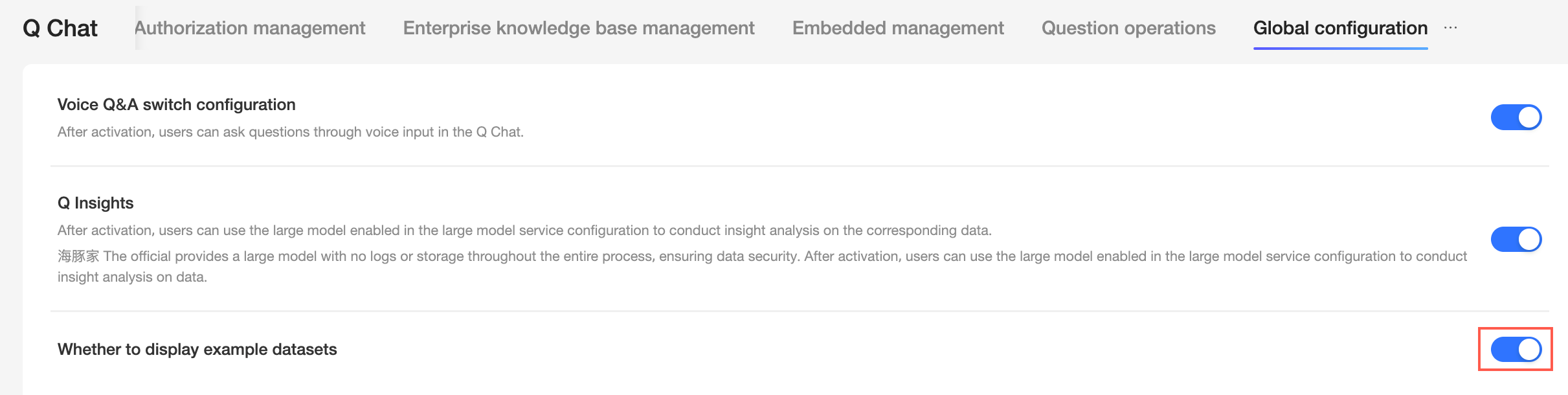Toggle display of example datasets
Image resolution: width=1568 pixels, height=395 pixels.
[1516, 349]
